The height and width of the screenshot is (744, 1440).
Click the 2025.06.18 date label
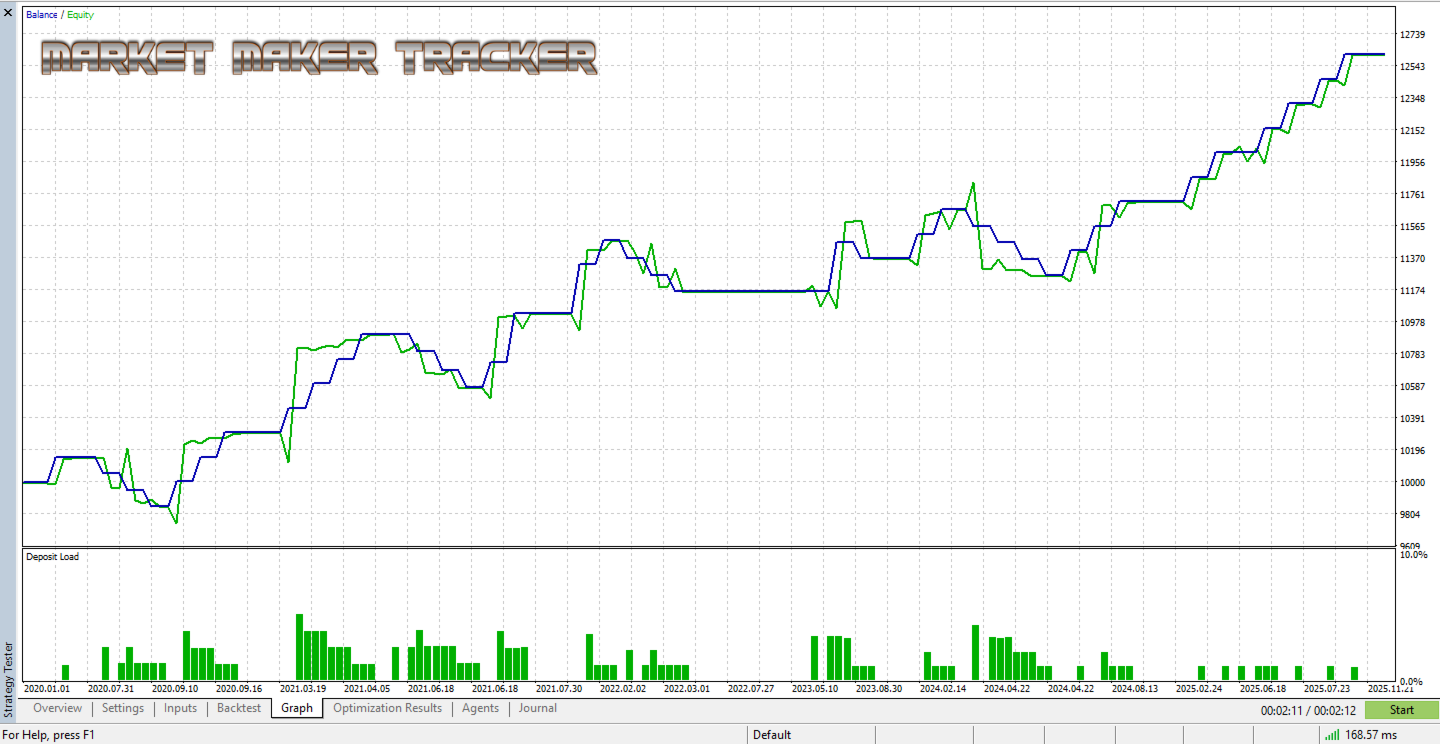1263,689
